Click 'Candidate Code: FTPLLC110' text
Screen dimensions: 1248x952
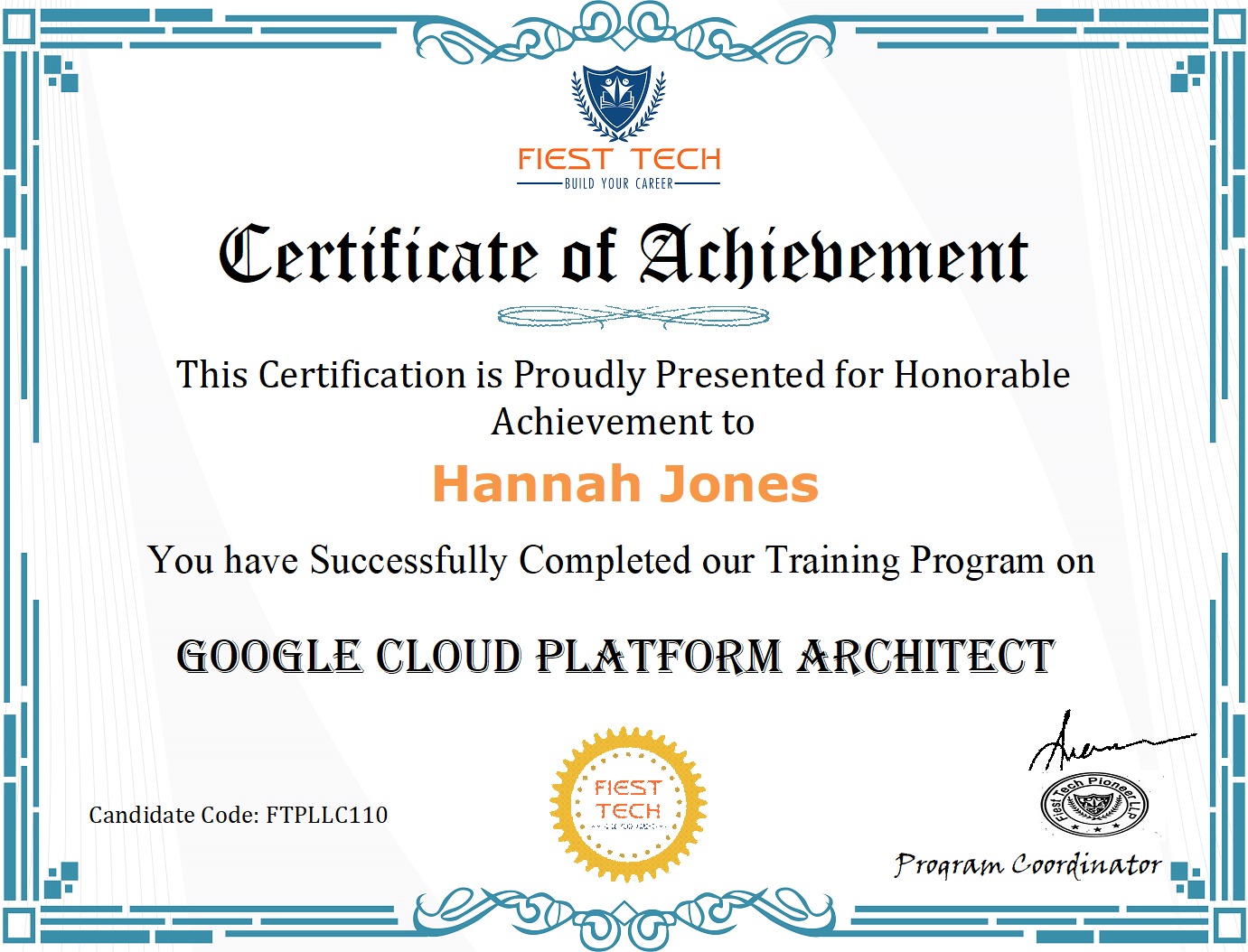pyautogui.click(x=239, y=815)
